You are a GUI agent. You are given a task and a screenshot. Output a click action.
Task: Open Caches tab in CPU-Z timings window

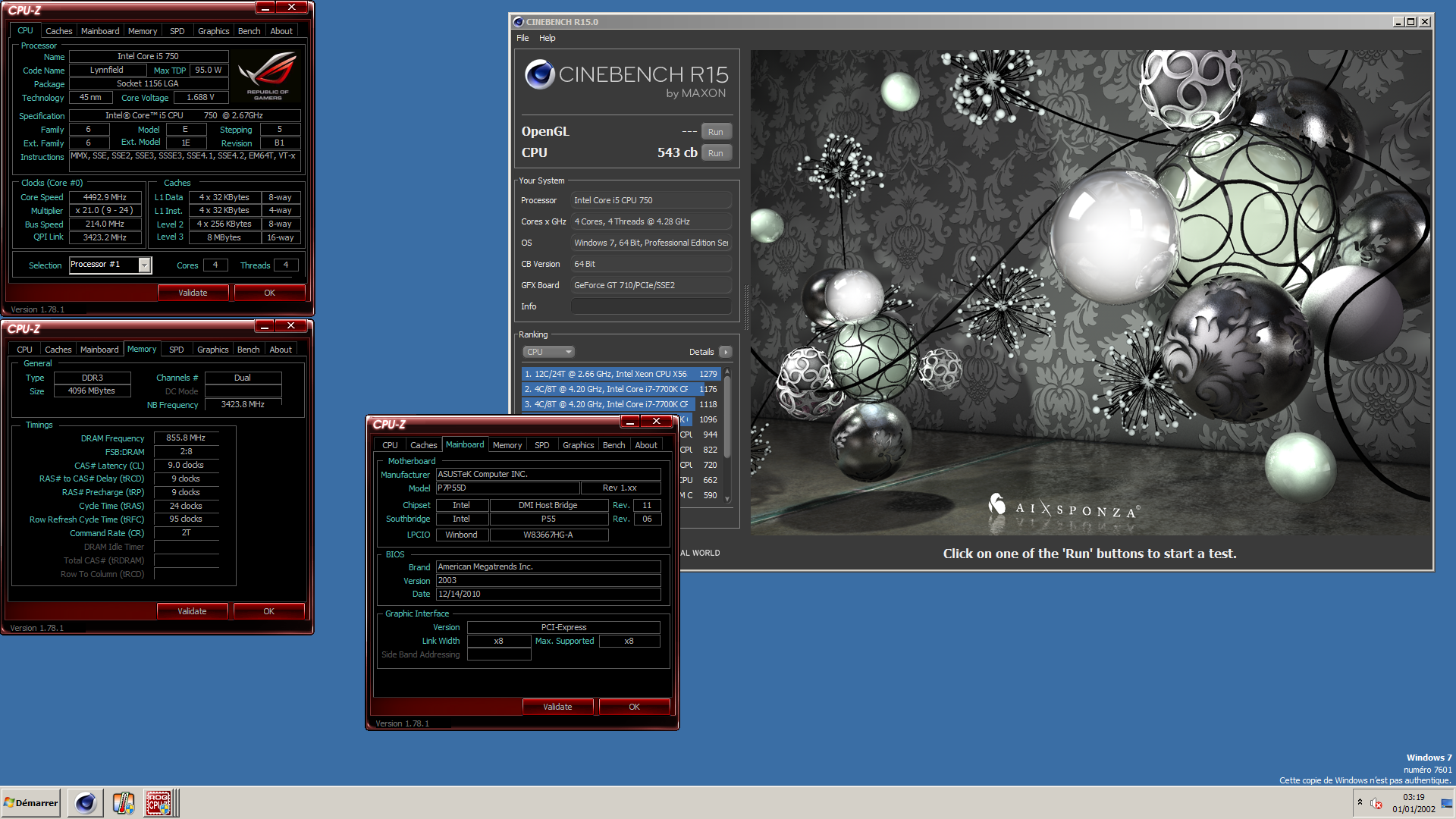pos(58,350)
